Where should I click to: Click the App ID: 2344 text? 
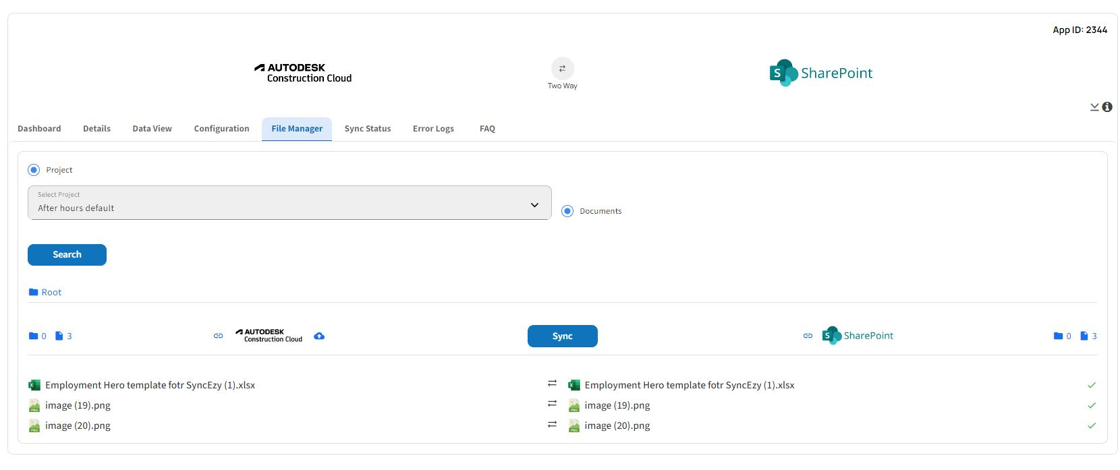click(1079, 30)
